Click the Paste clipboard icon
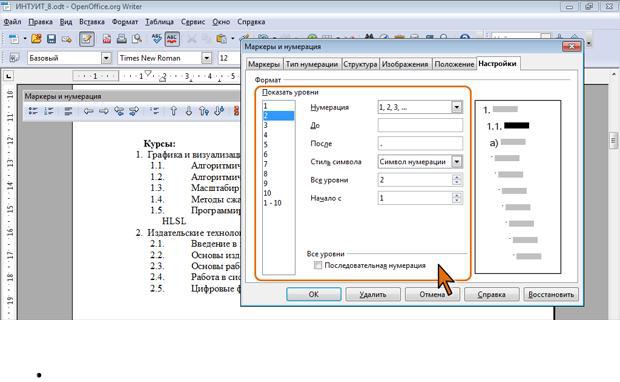The image size is (620, 382). [221, 39]
